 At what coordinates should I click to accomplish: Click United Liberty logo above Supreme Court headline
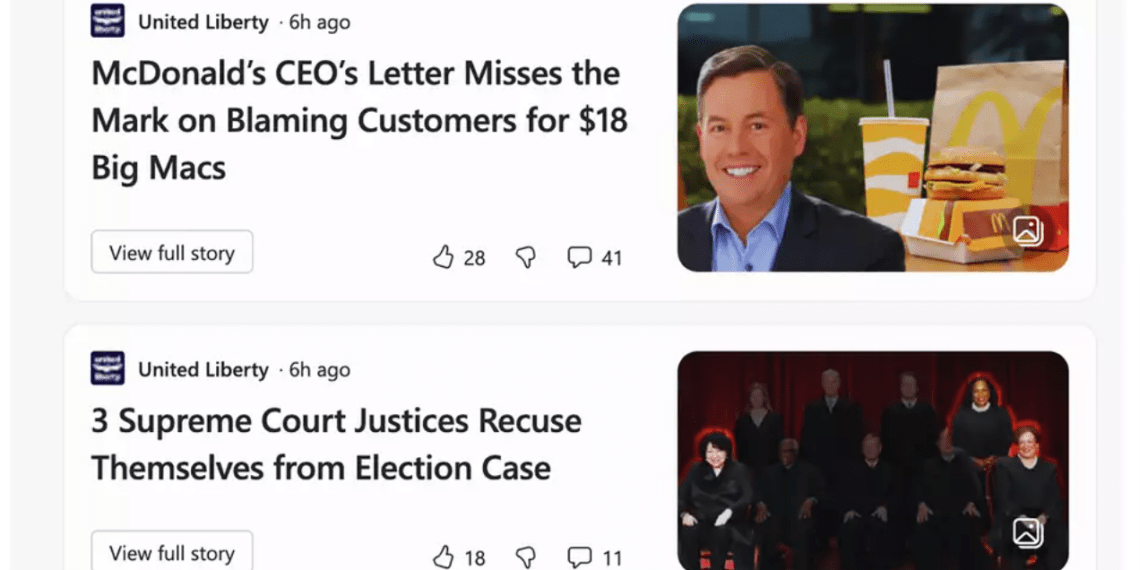(108, 369)
